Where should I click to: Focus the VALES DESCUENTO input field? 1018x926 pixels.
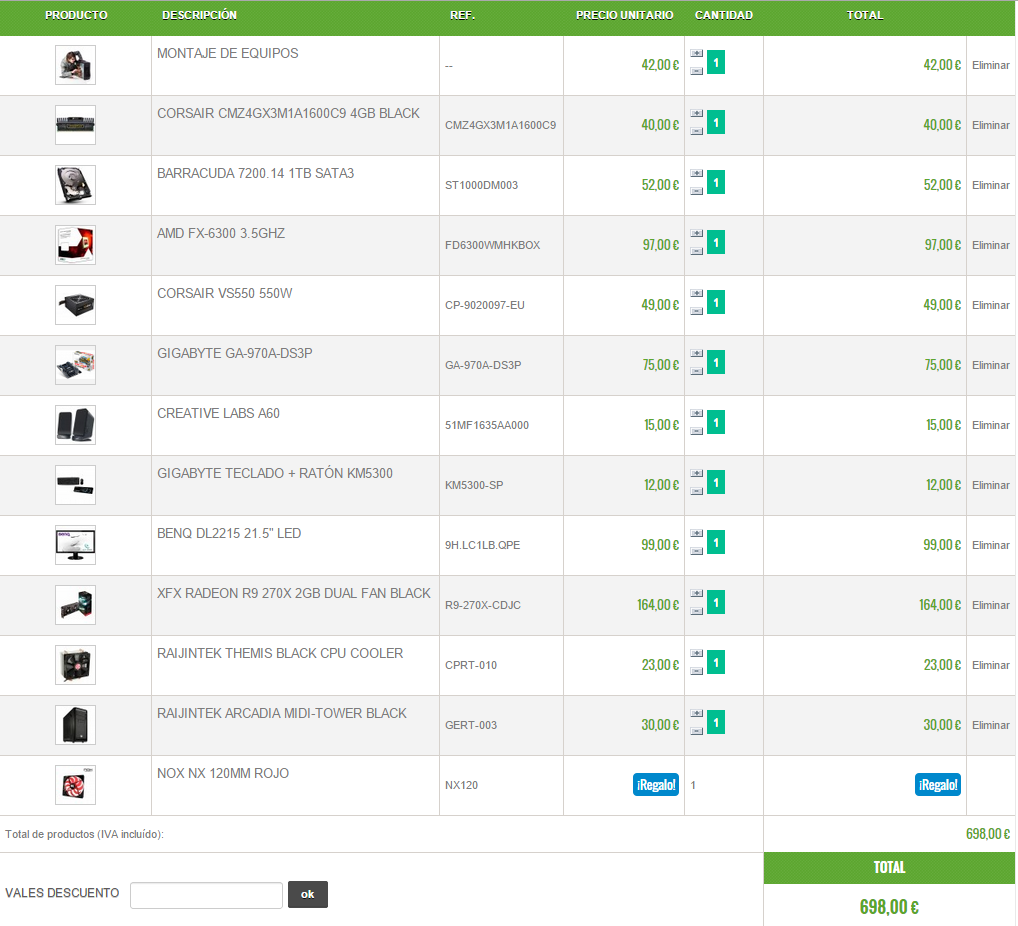tap(206, 895)
